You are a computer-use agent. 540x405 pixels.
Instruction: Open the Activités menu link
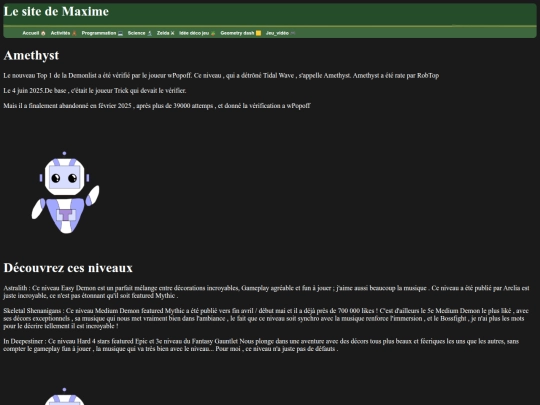(63, 33)
